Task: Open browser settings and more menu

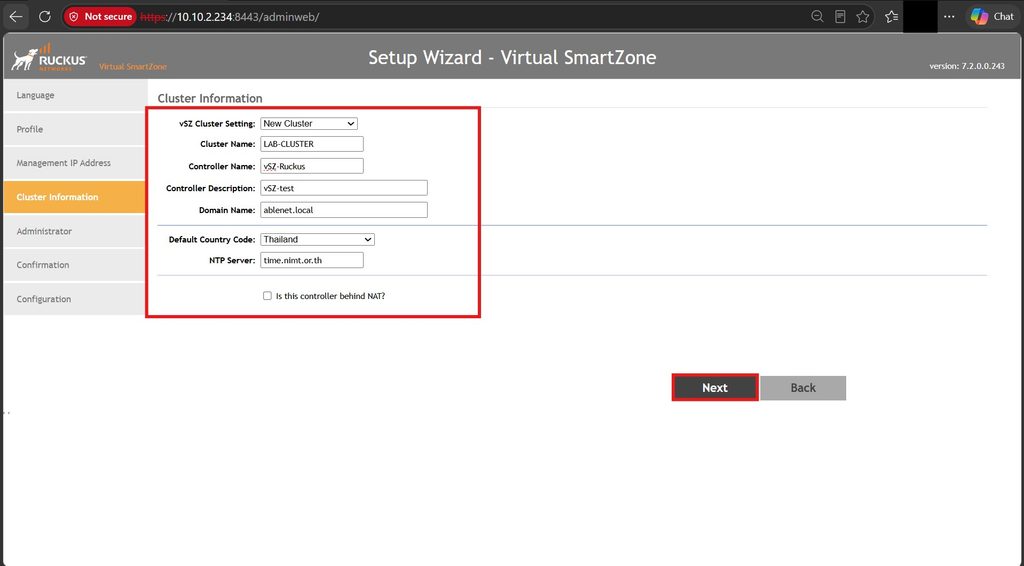Action: (x=949, y=17)
